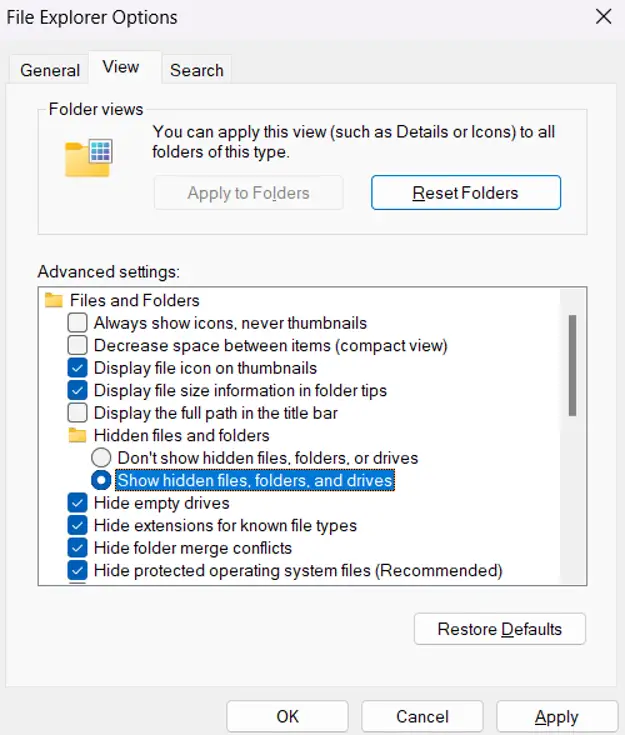Click the Apply button
Viewport: 625px width, 735px height.
557,716
